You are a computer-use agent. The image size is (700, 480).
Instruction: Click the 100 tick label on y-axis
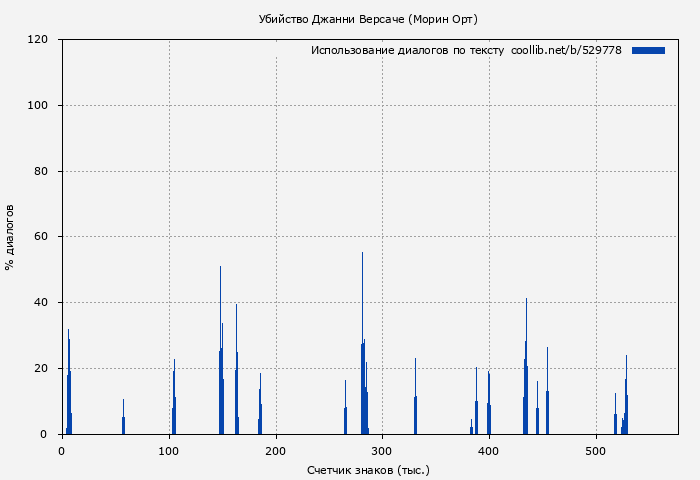click(x=39, y=106)
